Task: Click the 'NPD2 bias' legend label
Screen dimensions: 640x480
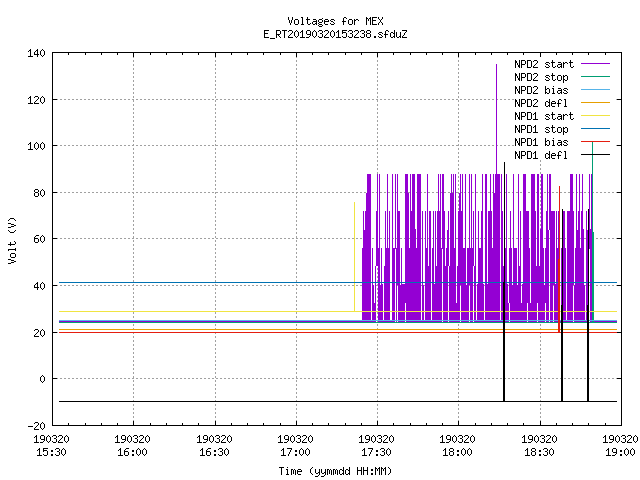Action: [541, 90]
